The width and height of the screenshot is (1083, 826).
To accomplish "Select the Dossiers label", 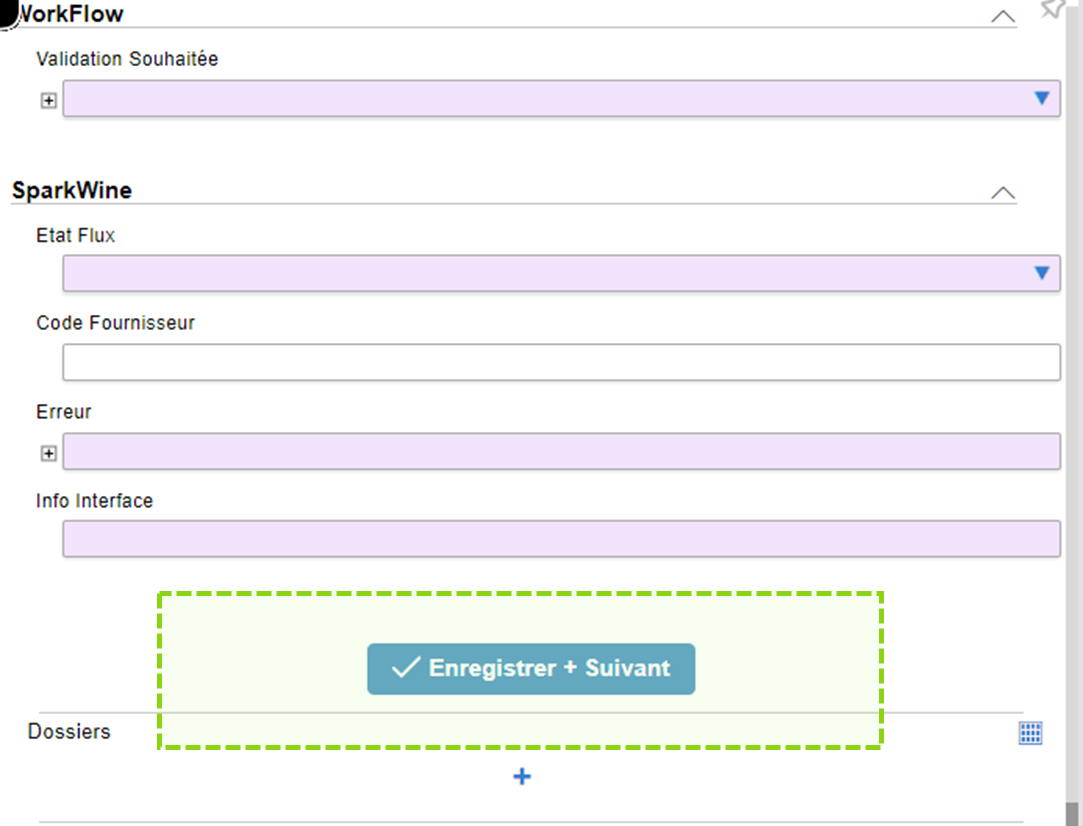I will [x=69, y=731].
